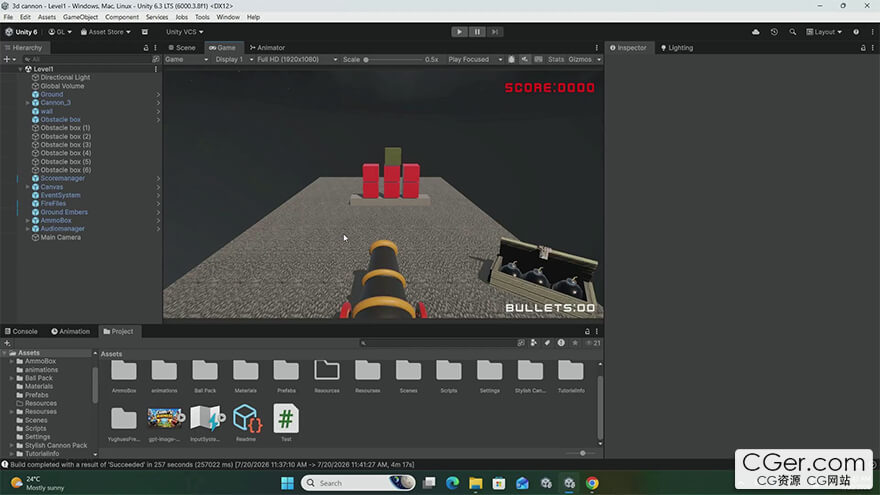Search by label tag icon in Project

pyautogui.click(x=547, y=343)
